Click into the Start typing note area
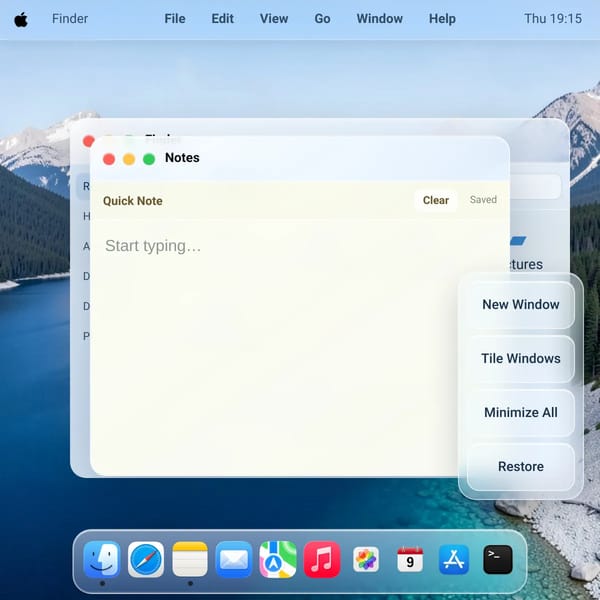The image size is (600, 600). [x=300, y=346]
